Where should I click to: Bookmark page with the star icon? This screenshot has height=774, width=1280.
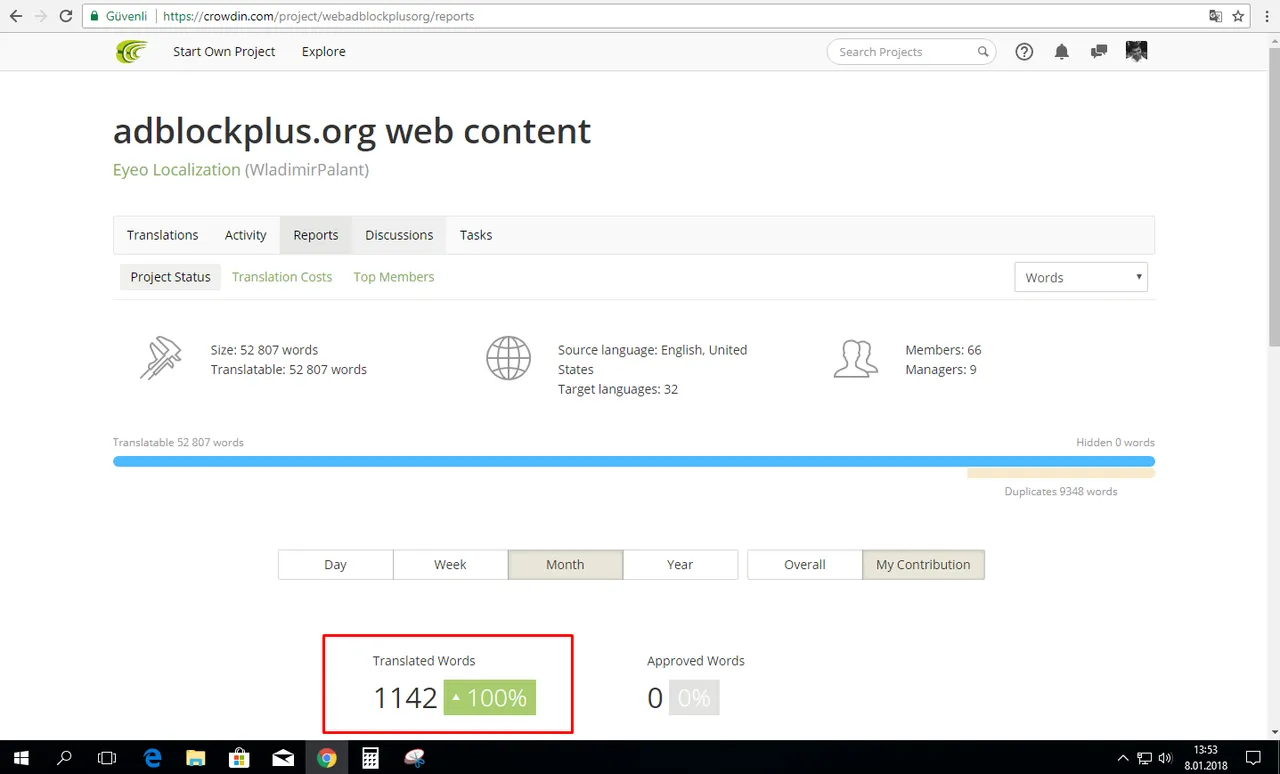[x=1238, y=16]
